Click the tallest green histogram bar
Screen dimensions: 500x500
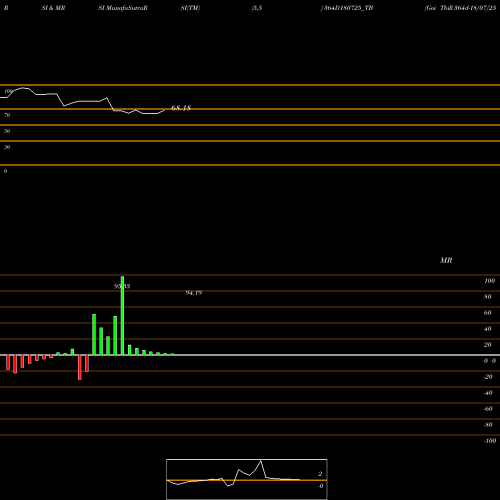tap(122, 315)
